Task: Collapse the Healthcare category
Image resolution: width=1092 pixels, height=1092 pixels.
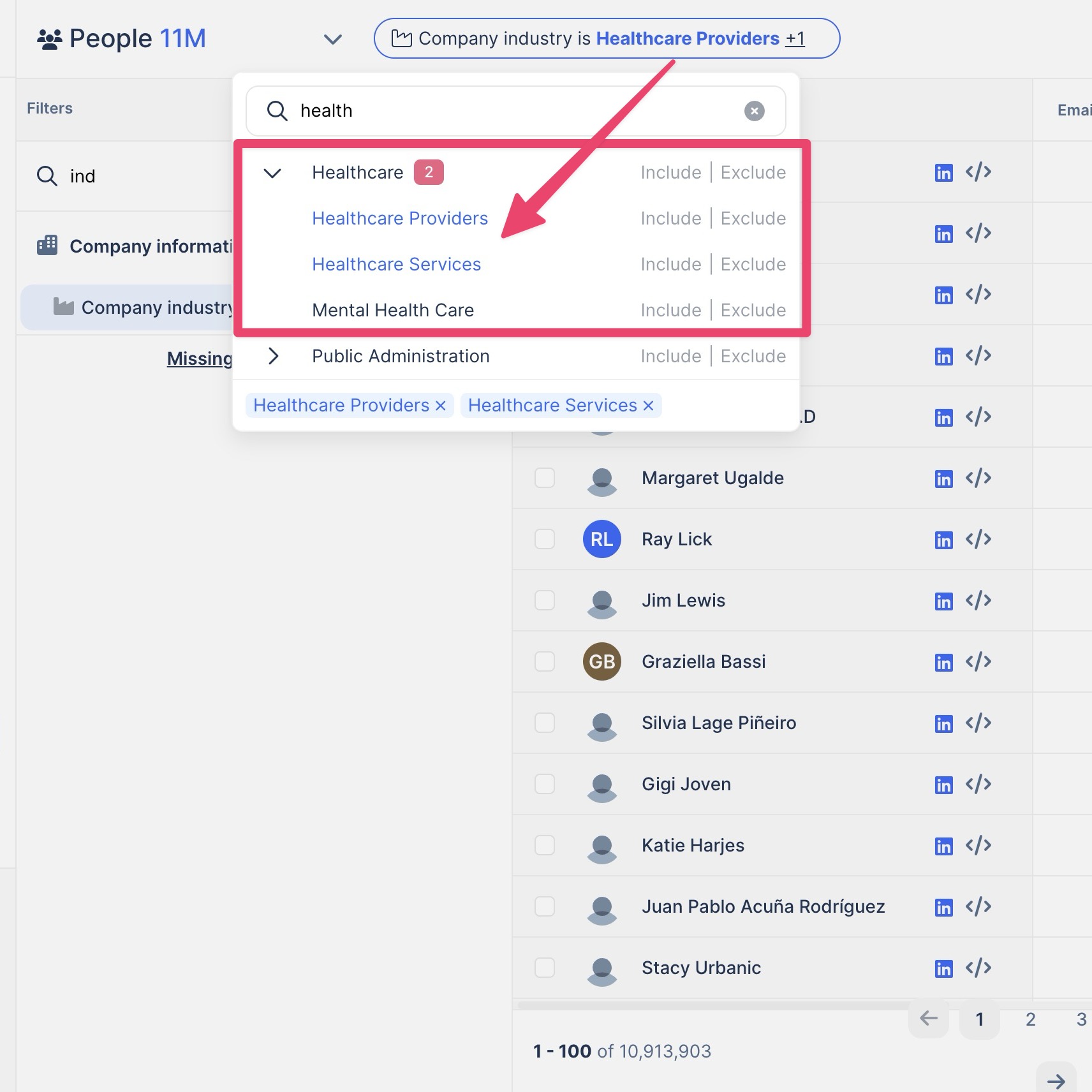Action: pyautogui.click(x=272, y=173)
